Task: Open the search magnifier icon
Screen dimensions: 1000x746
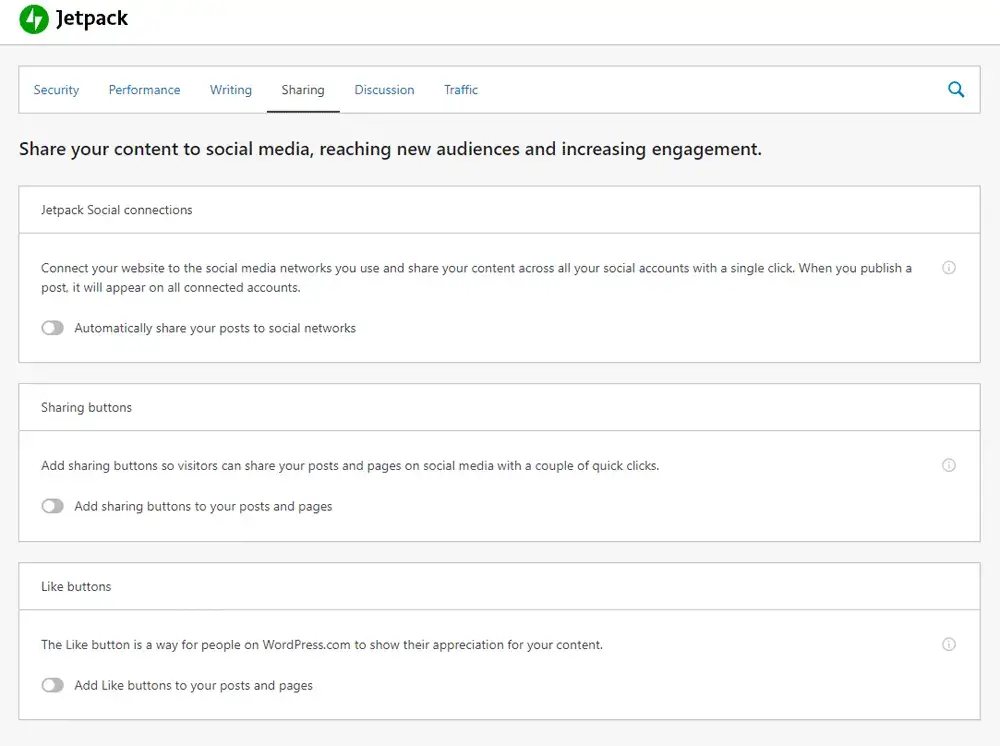Action: [x=955, y=89]
